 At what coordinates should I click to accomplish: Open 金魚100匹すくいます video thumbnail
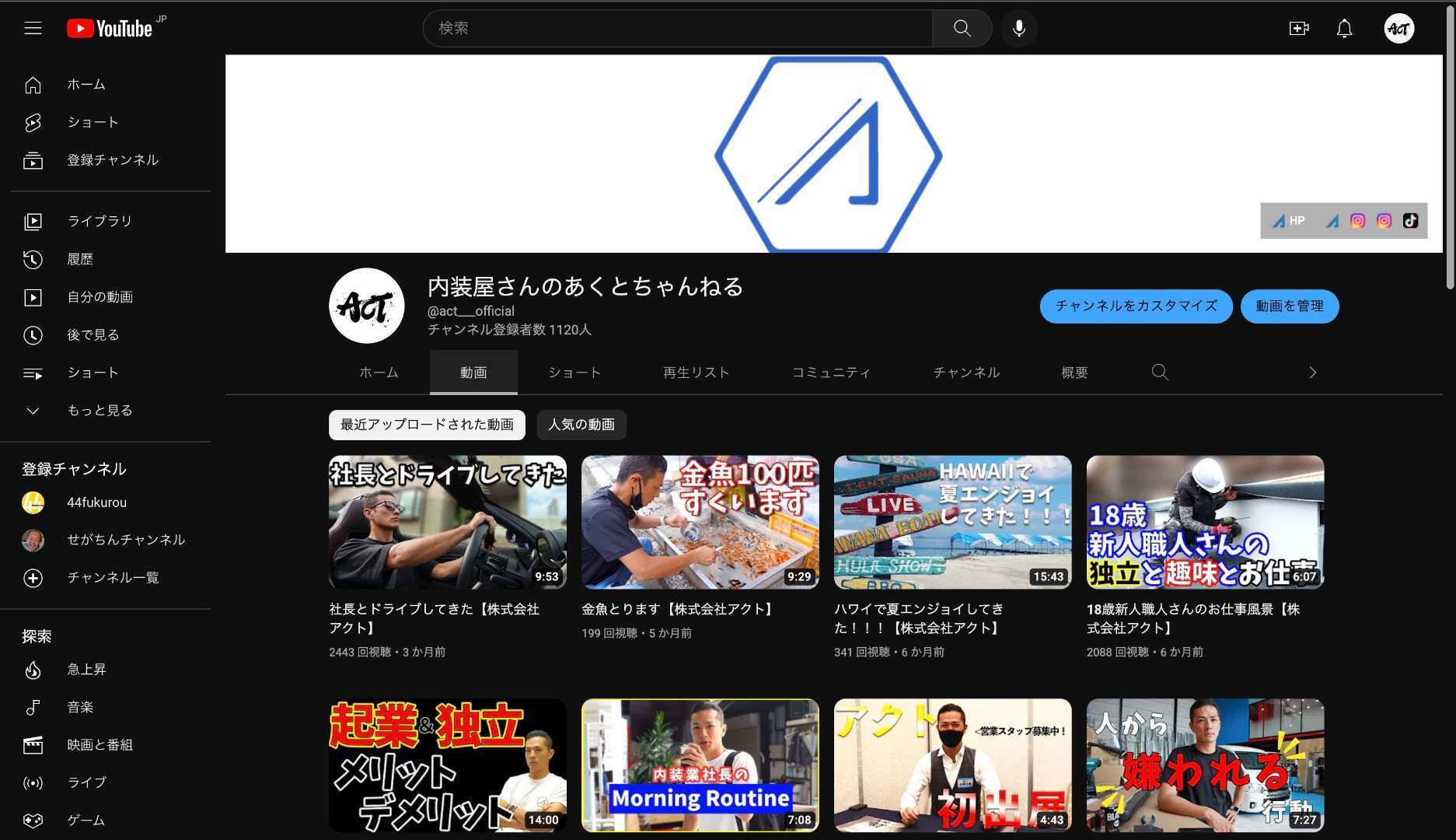coord(700,522)
